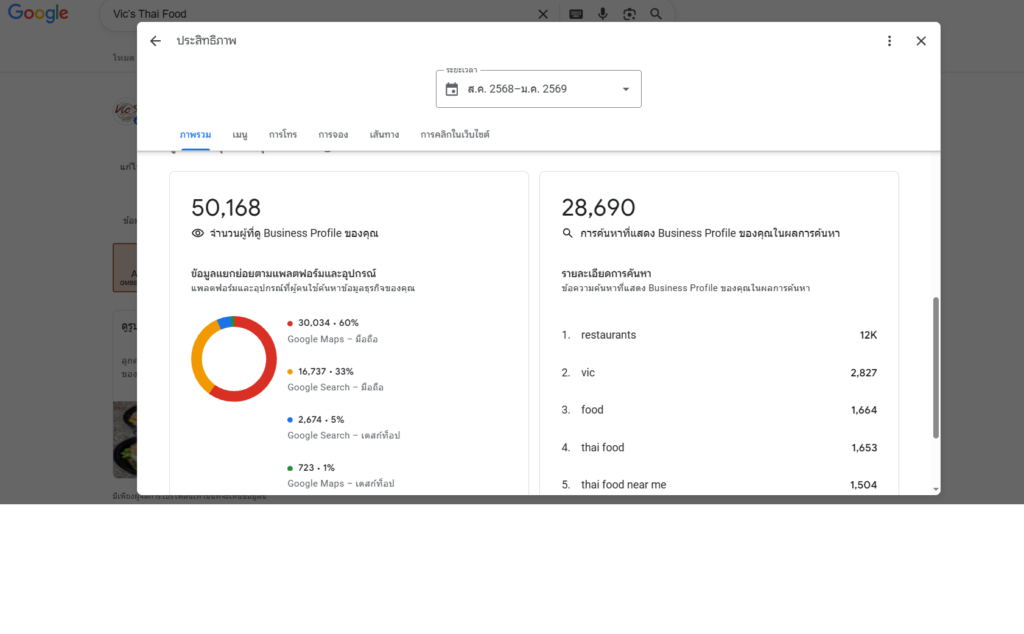Open Google Lens via the camera icon
The width and height of the screenshot is (1024, 634).
[x=628, y=14]
